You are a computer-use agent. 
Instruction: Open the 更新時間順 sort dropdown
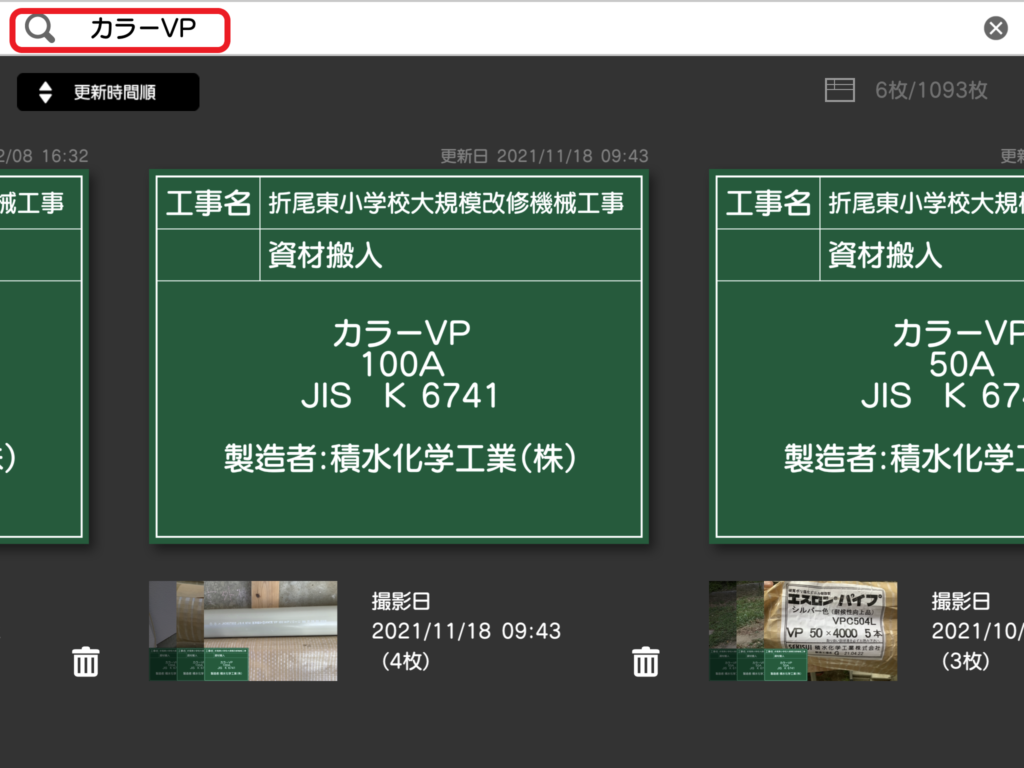click(x=108, y=92)
